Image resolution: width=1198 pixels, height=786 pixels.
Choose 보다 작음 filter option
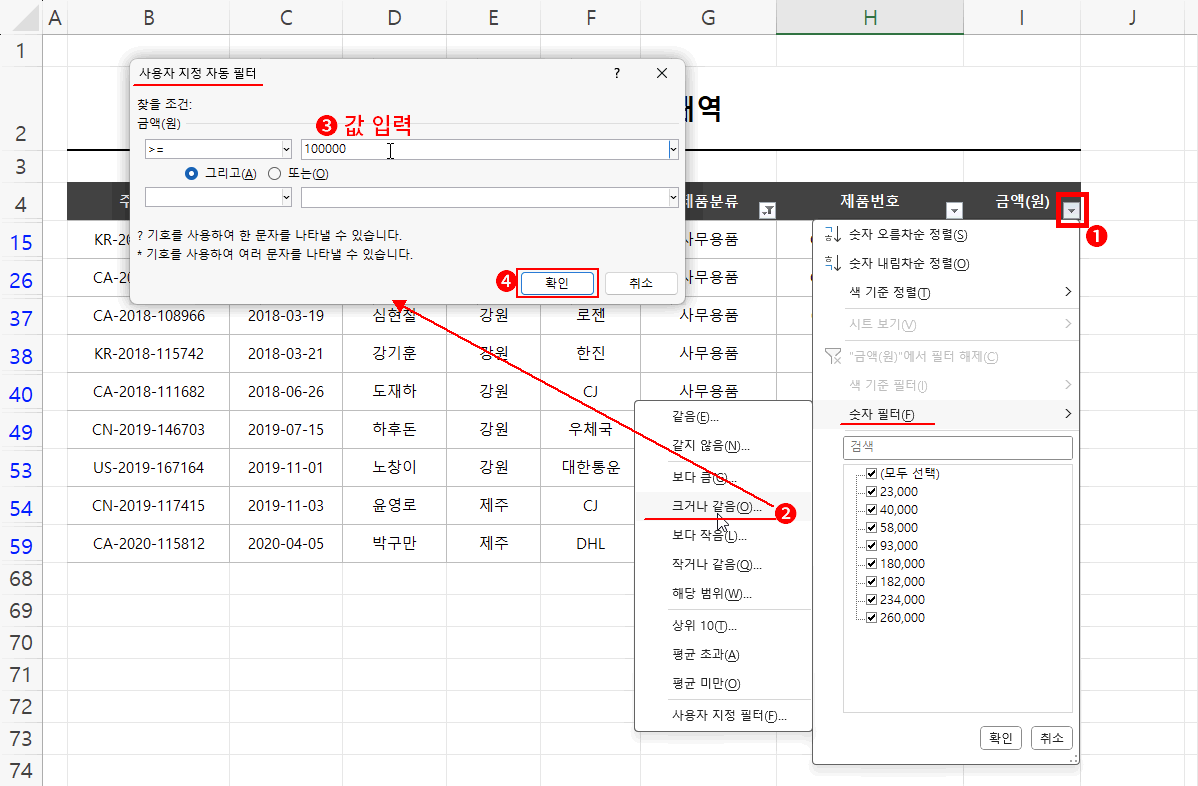(723, 536)
